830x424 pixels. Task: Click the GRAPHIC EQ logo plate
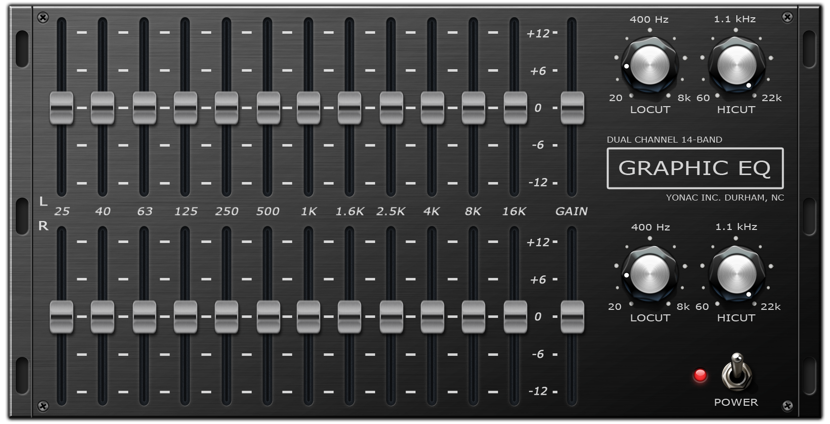695,168
